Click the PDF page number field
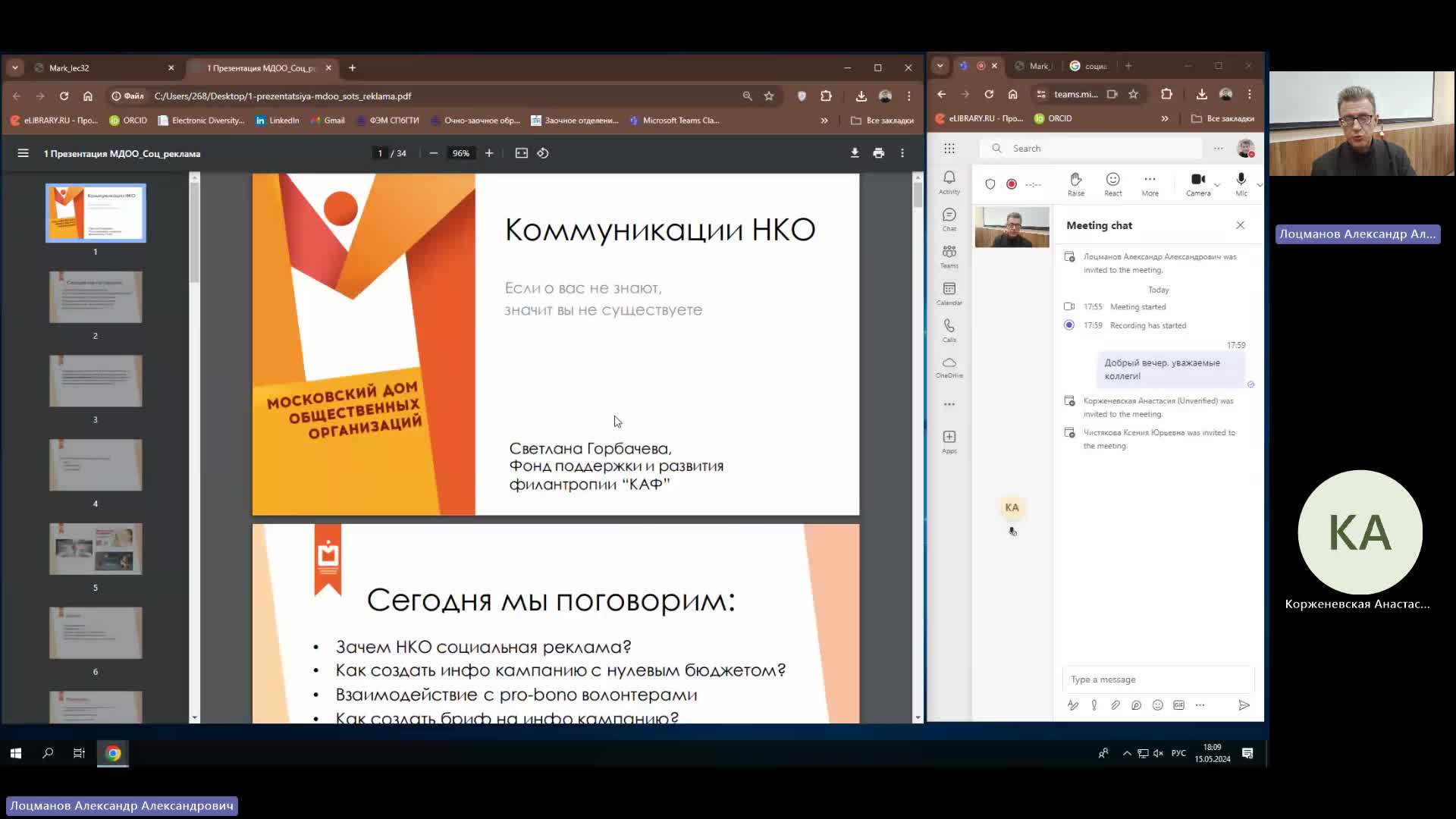The image size is (1456, 819). click(x=380, y=153)
